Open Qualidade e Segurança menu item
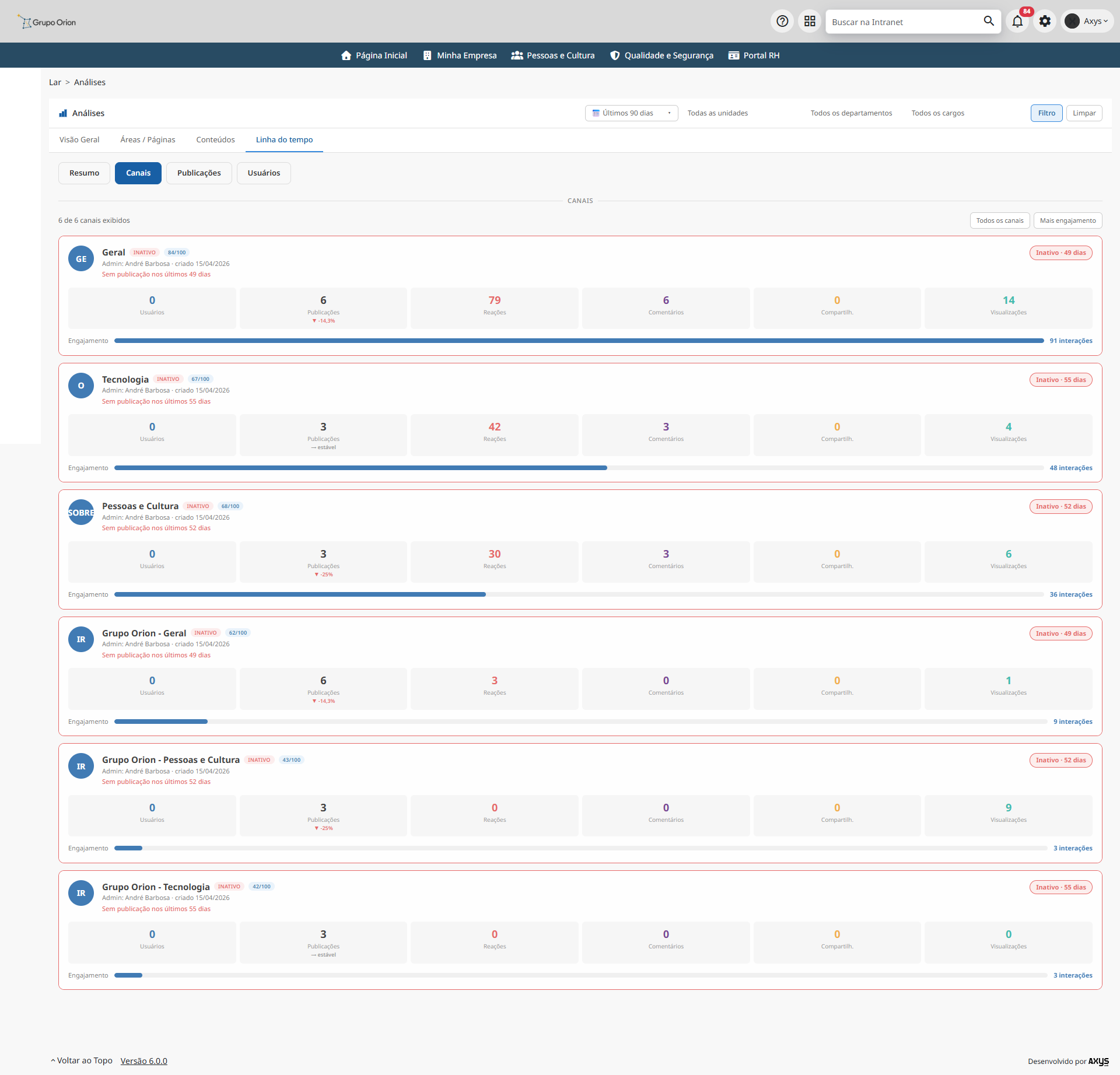1120x1075 pixels. point(661,55)
